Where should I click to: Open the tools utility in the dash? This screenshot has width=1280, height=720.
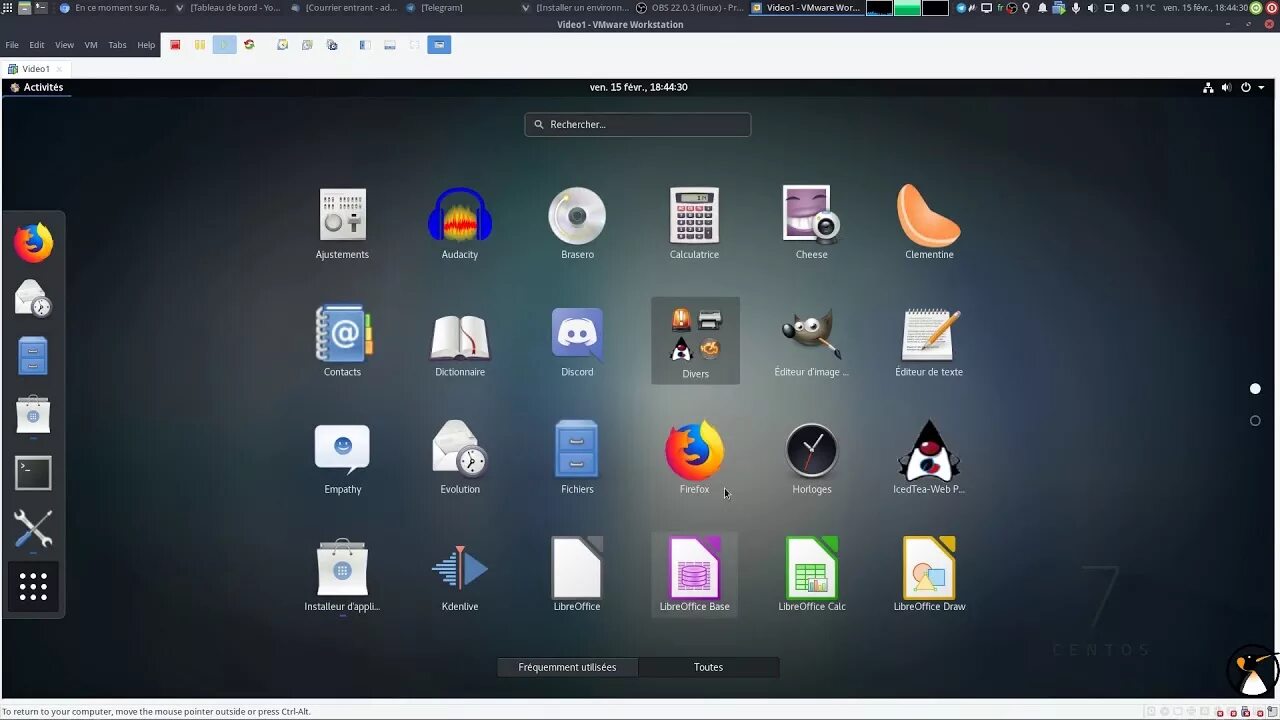pos(33,528)
